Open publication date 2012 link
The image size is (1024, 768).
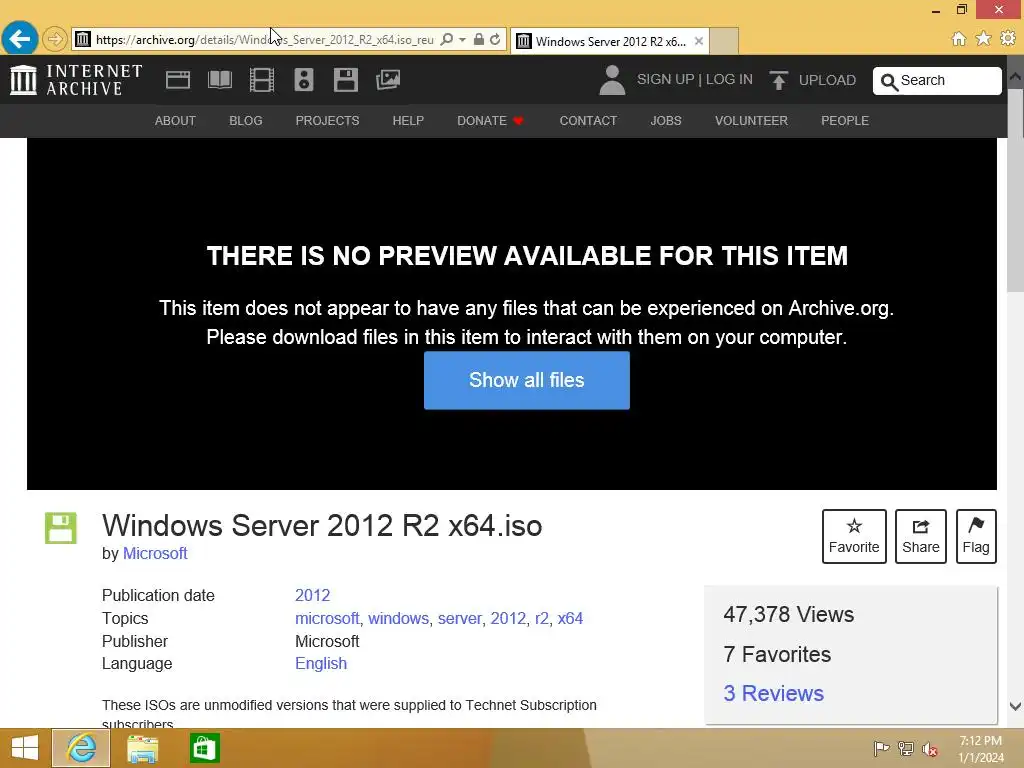(312, 595)
